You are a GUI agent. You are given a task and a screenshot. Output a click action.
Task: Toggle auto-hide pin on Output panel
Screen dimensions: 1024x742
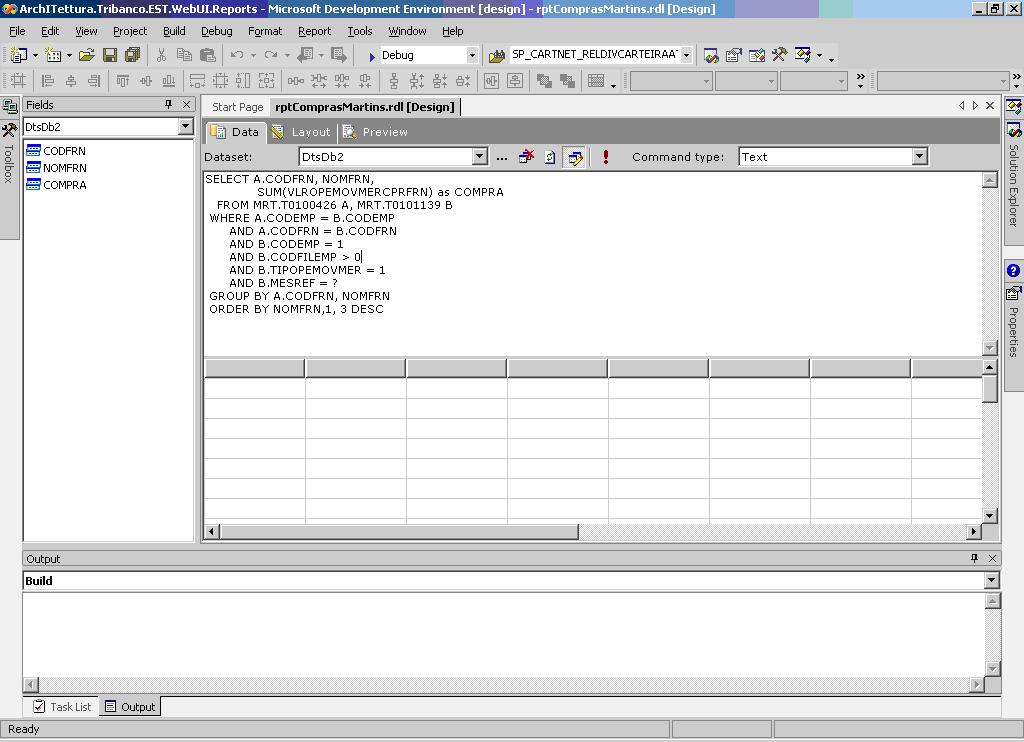click(974, 559)
